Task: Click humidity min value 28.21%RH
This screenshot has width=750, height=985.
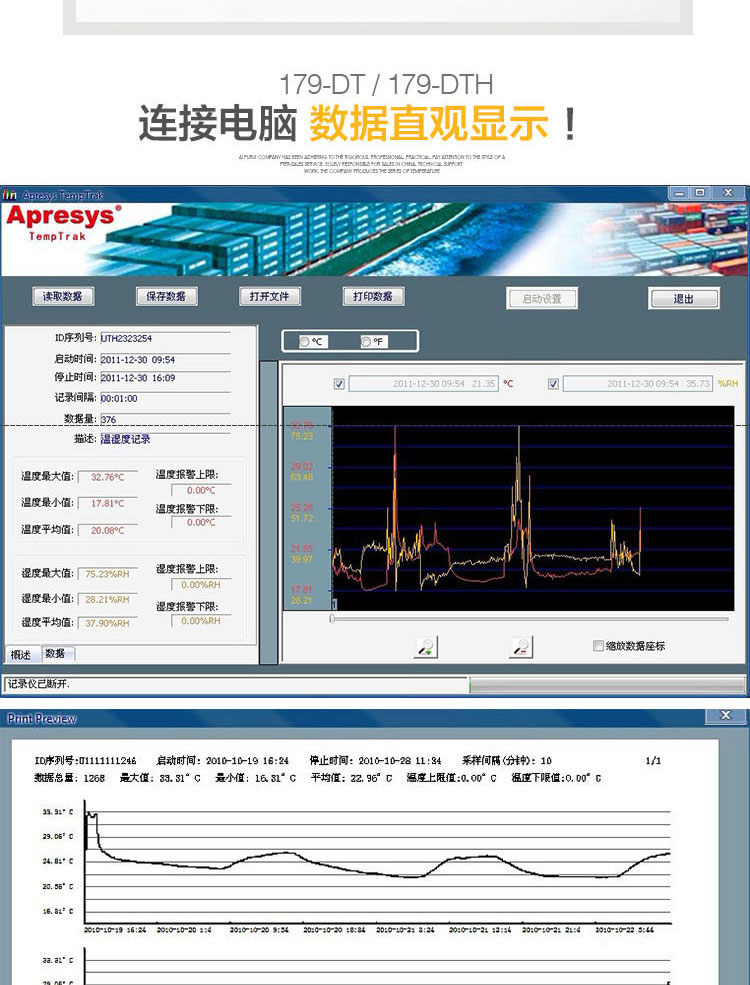Action: (x=107, y=599)
